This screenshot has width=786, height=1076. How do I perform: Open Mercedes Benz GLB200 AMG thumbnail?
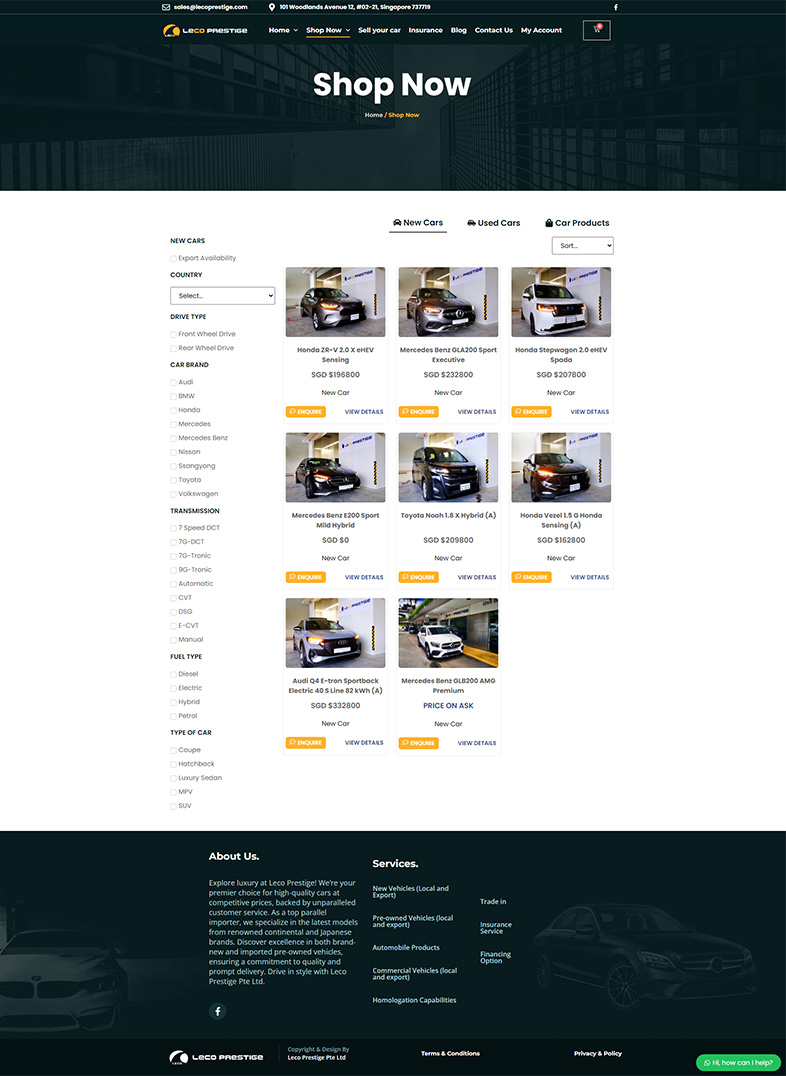click(x=448, y=633)
